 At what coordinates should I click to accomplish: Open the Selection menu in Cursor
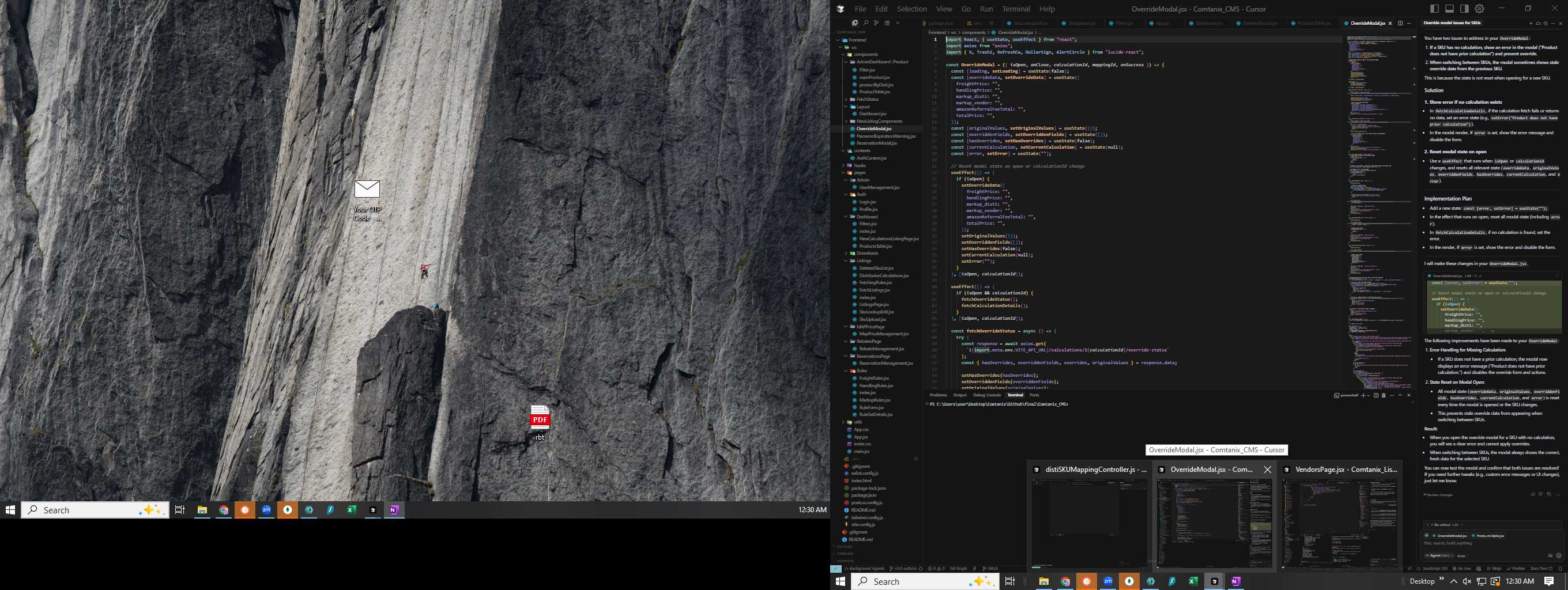[x=912, y=9]
